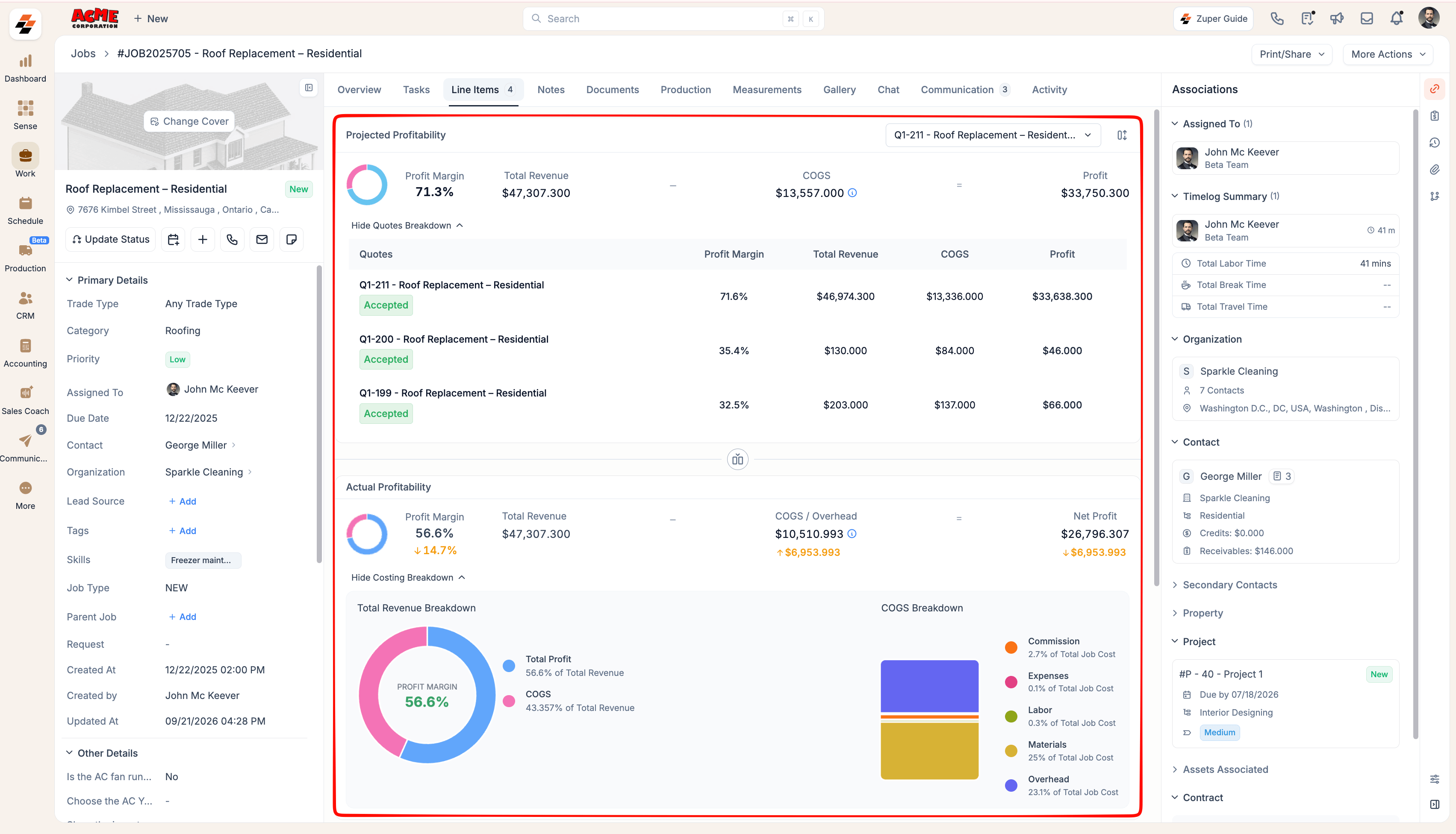Hide Quotes Breakdown section

click(407, 225)
